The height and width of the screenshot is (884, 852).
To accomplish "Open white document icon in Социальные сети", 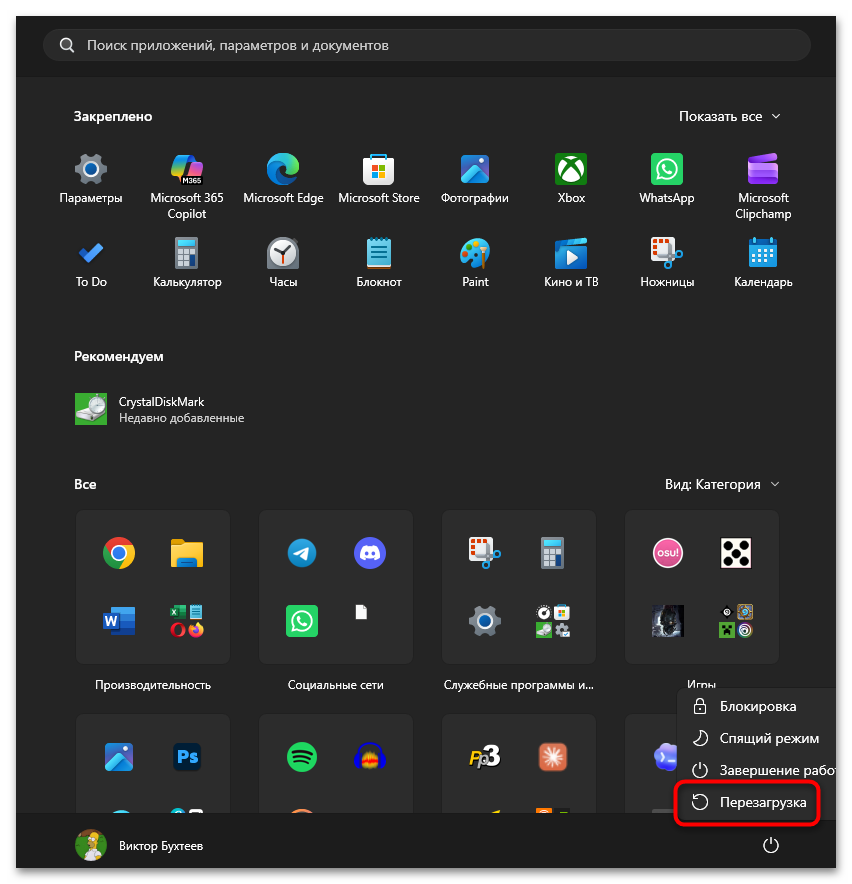I will point(361,612).
